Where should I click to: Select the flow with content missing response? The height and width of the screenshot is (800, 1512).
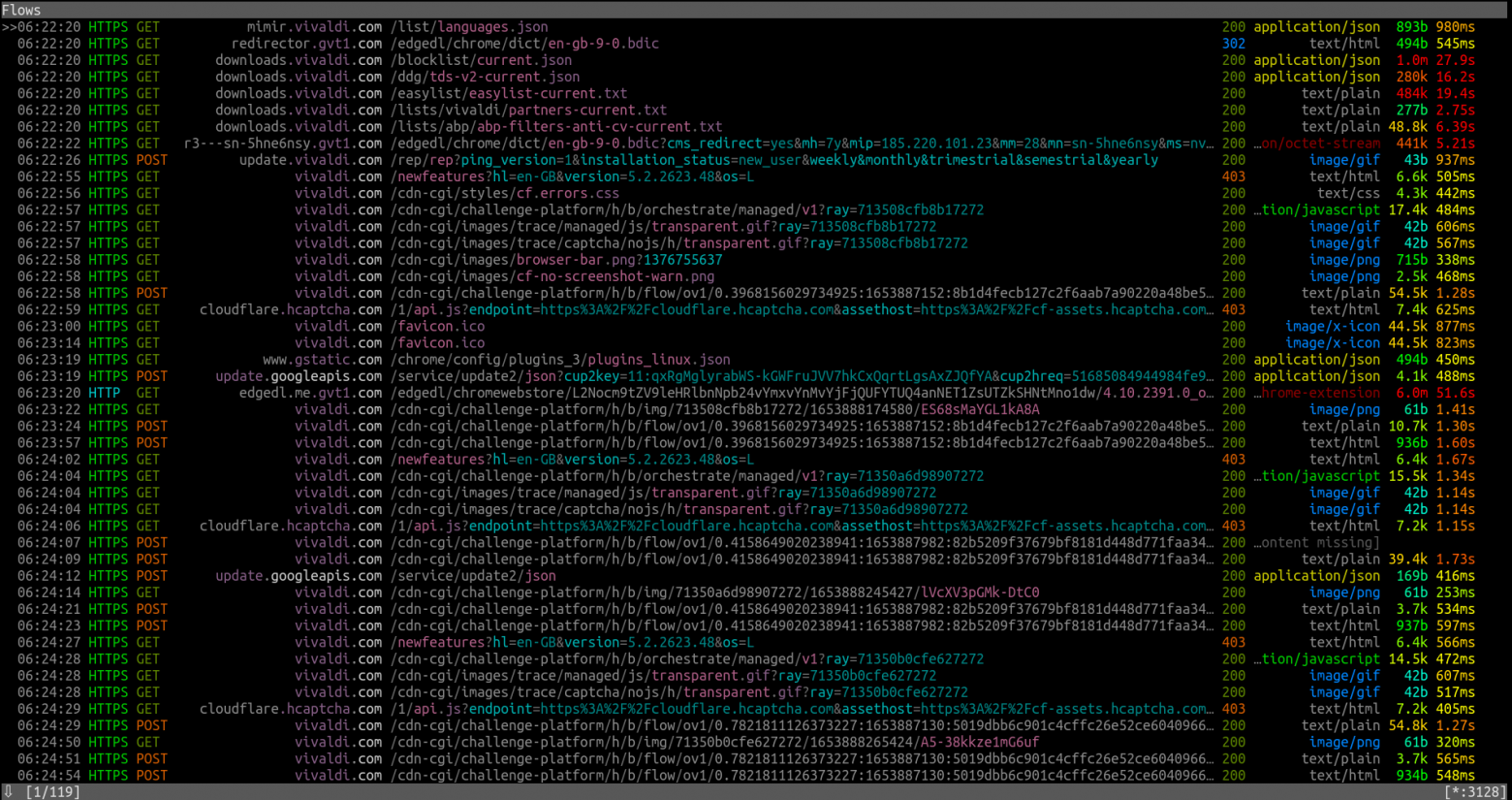point(756,542)
